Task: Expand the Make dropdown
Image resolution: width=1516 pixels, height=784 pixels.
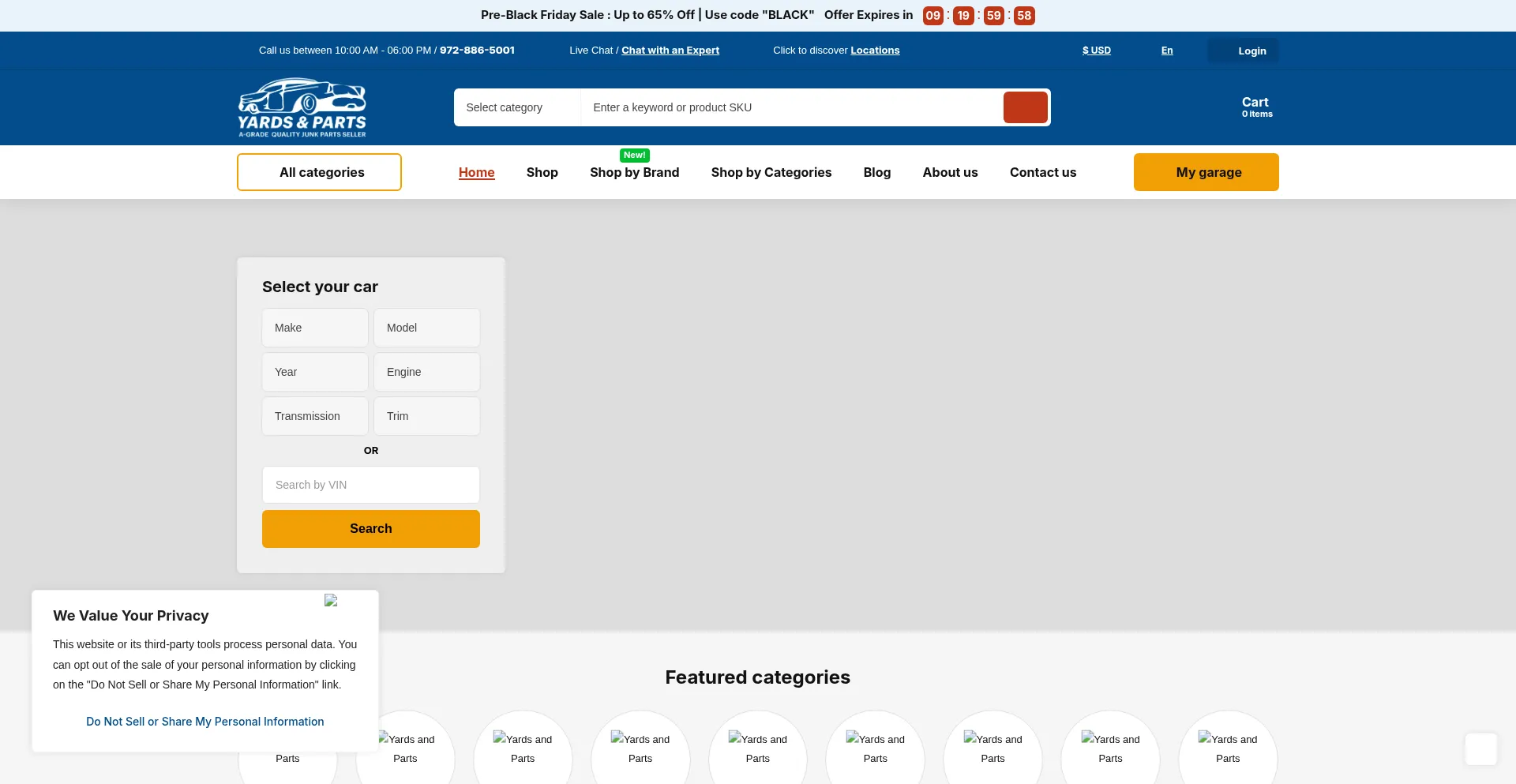Action: (315, 328)
